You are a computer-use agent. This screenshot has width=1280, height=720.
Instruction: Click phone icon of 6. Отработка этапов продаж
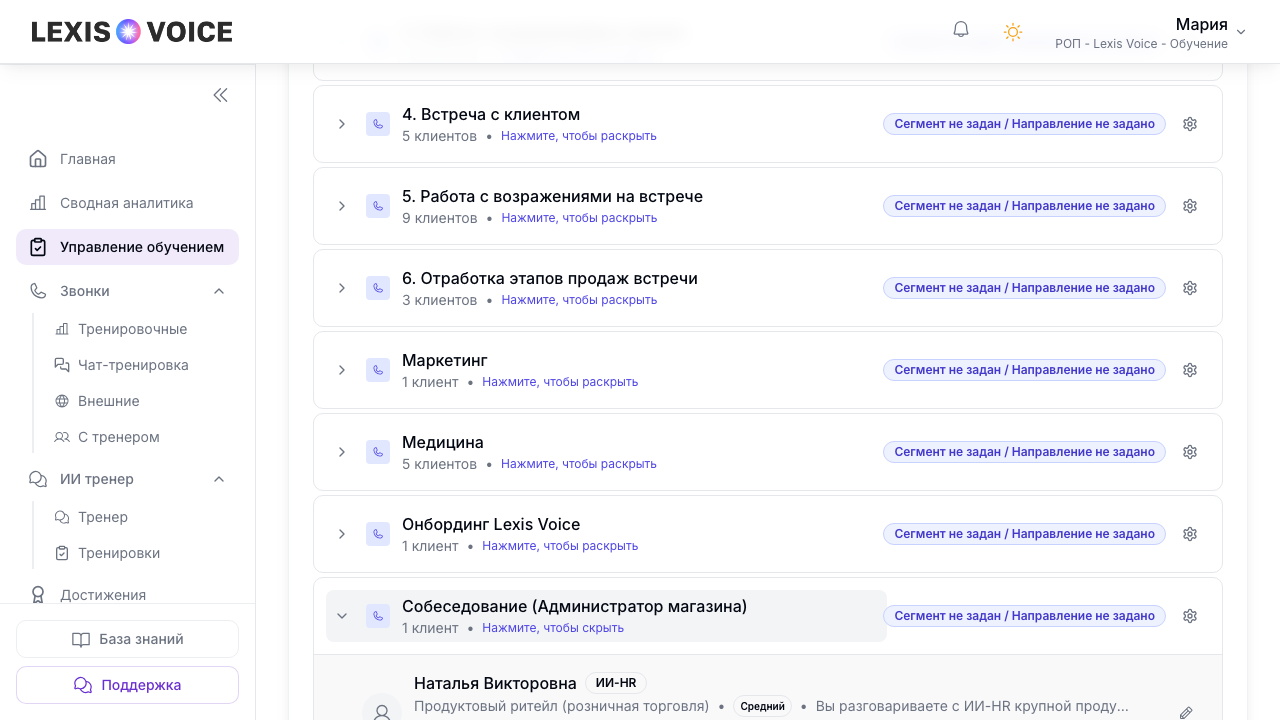(378, 288)
